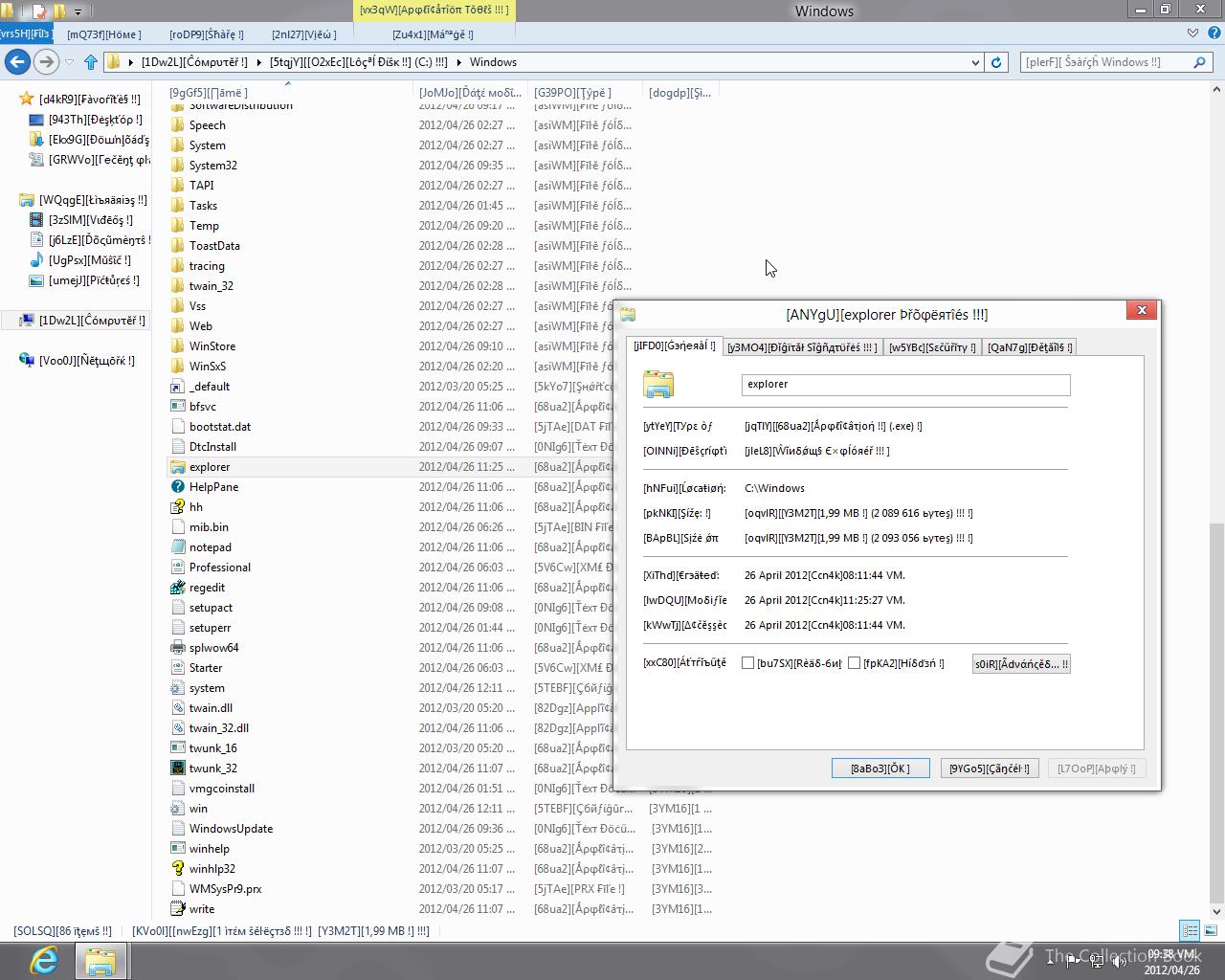Viewport: 1225px width, 980px height.
Task: Click OK in explorer Properties dialog
Action: pyautogui.click(x=880, y=768)
